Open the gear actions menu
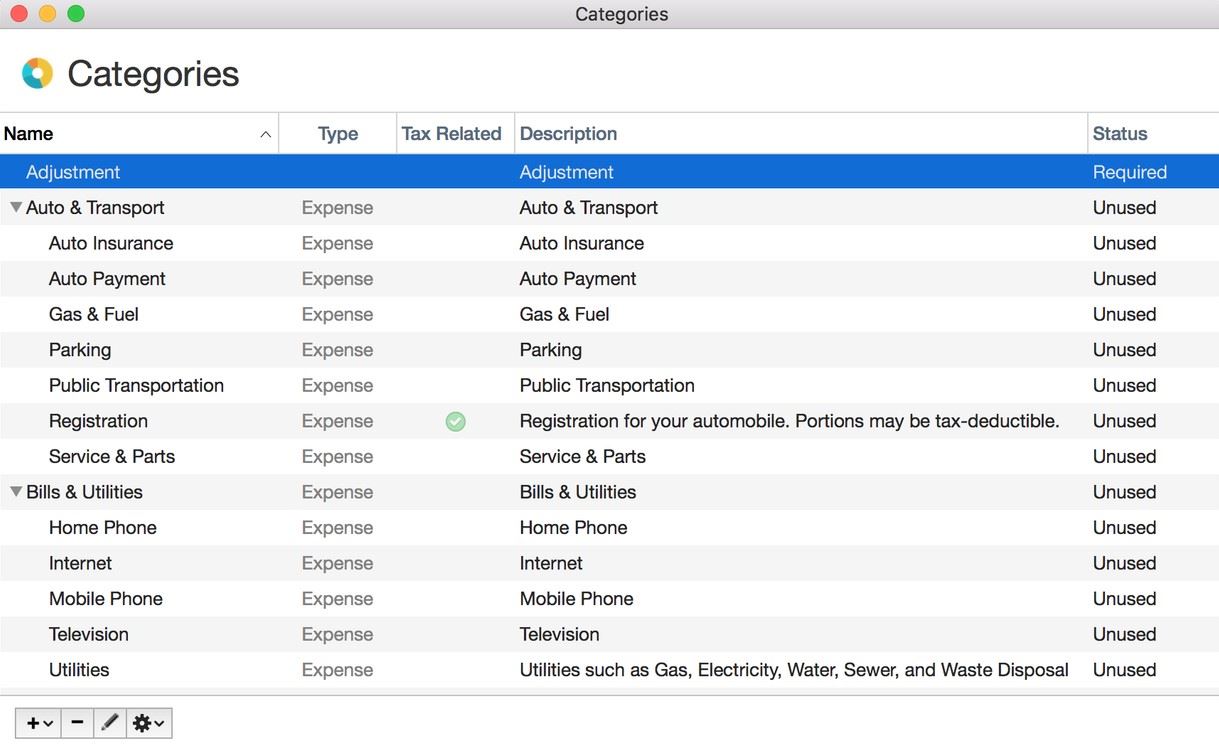 [x=148, y=723]
